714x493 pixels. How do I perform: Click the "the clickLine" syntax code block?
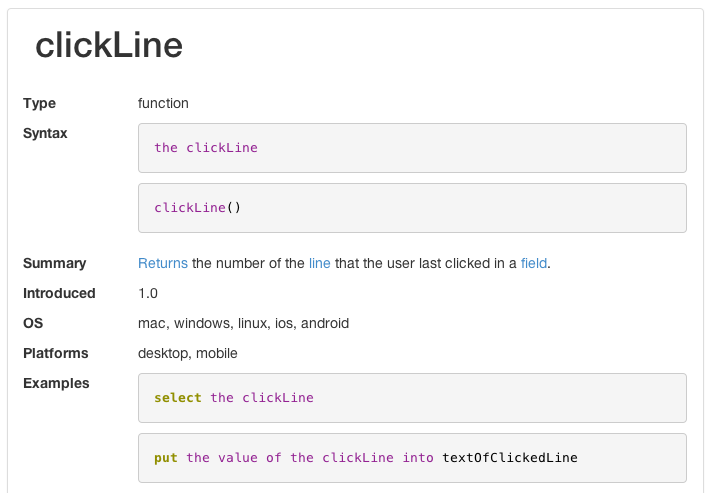(x=412, y=148)
